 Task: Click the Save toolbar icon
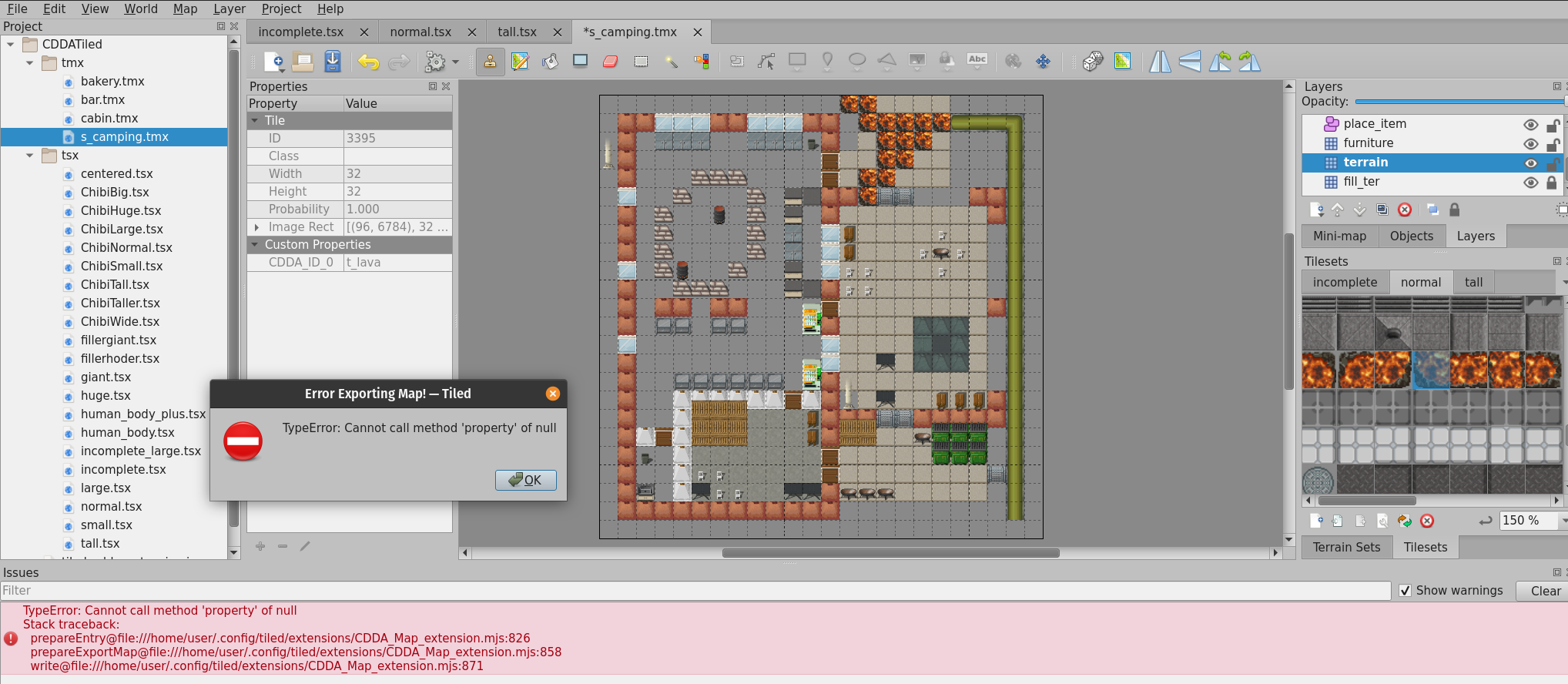click(332, 62)
